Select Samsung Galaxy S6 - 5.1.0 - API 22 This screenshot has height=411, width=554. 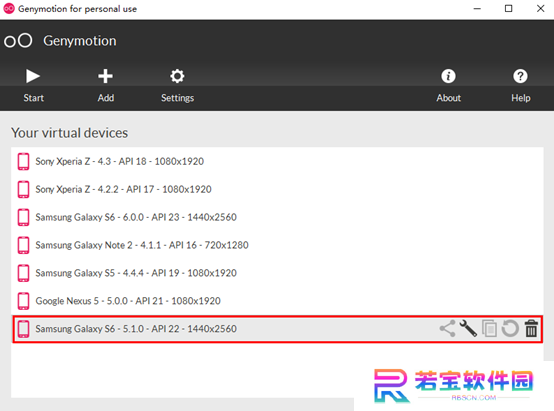[277, 329]
